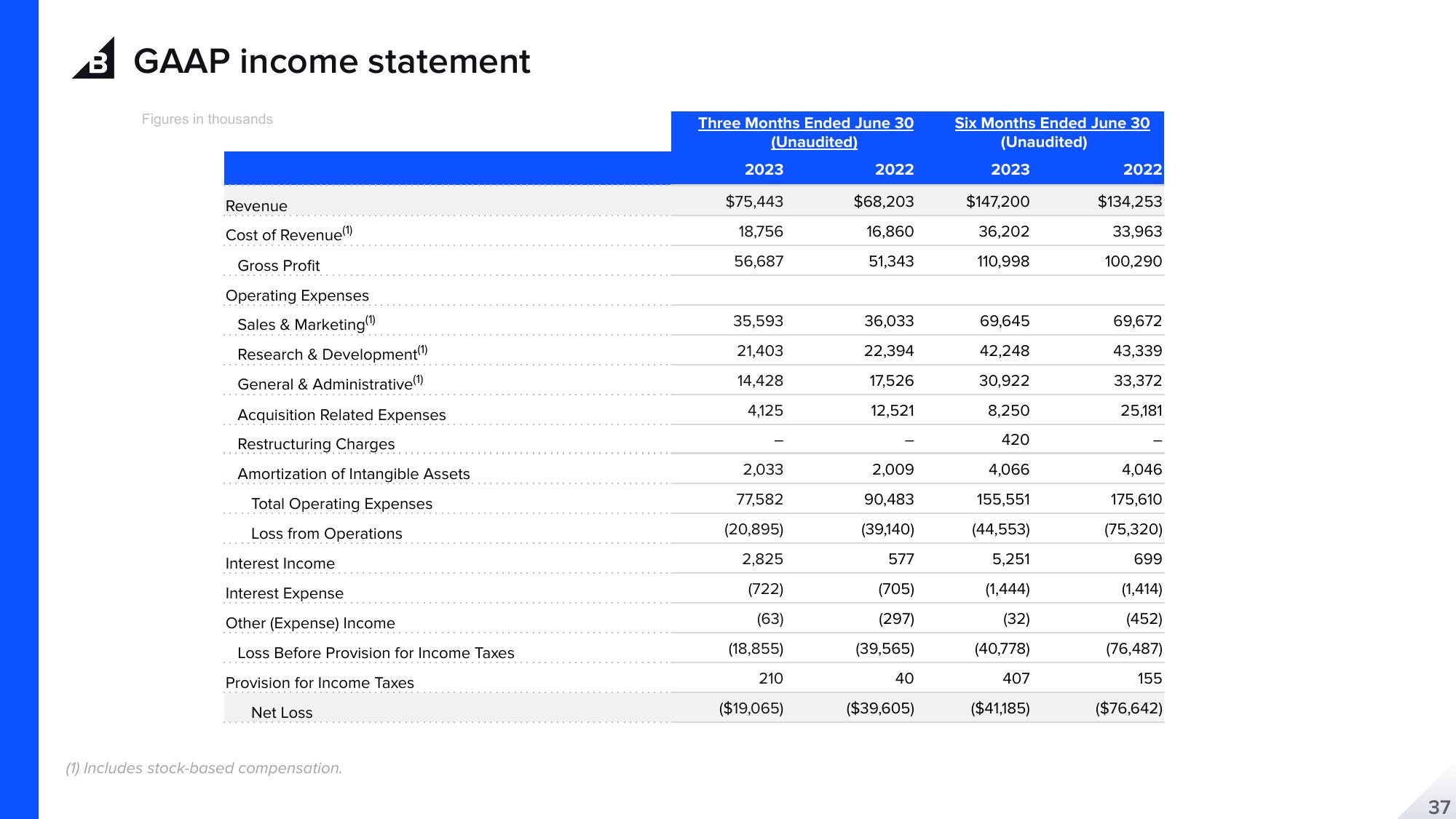Click the Revenue row label
Screen dimensions: 1456x819
pyautogui.click(x=256, y=206)
